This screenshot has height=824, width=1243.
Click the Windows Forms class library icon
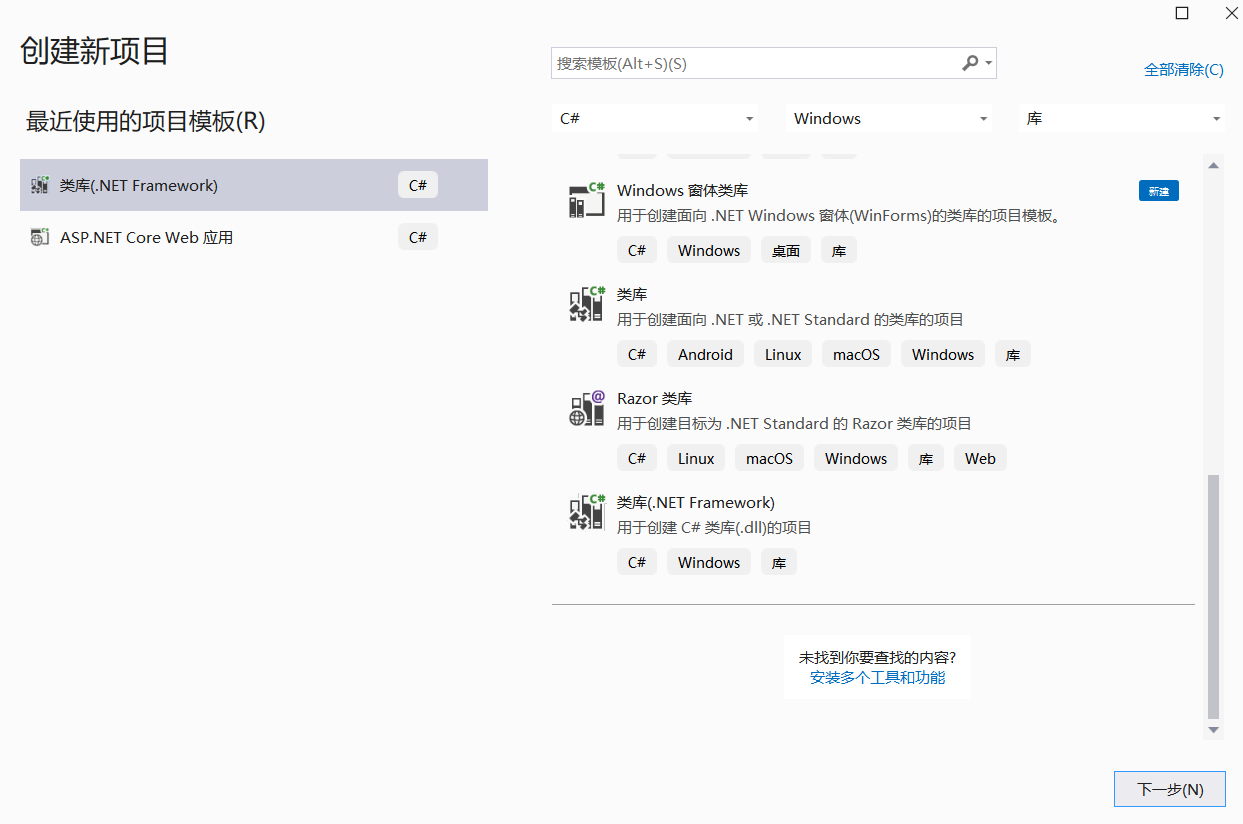587,200
